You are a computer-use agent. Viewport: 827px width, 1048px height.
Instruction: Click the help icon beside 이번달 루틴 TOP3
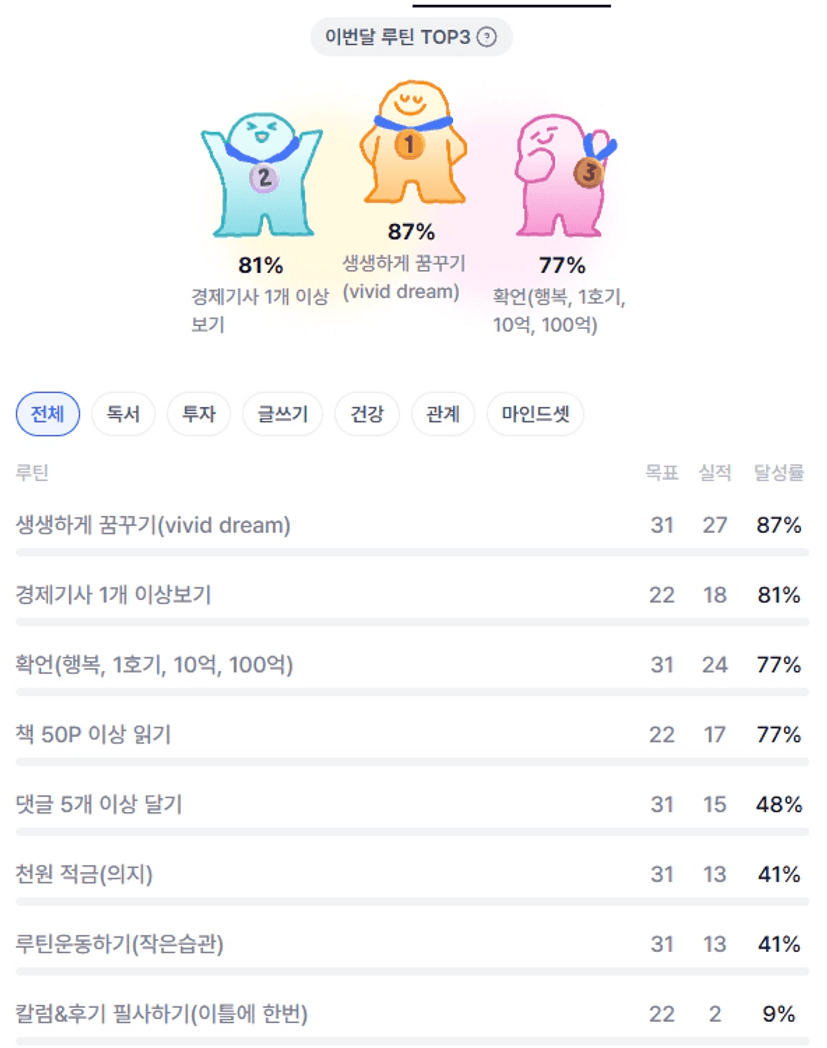tap(487, 38)
